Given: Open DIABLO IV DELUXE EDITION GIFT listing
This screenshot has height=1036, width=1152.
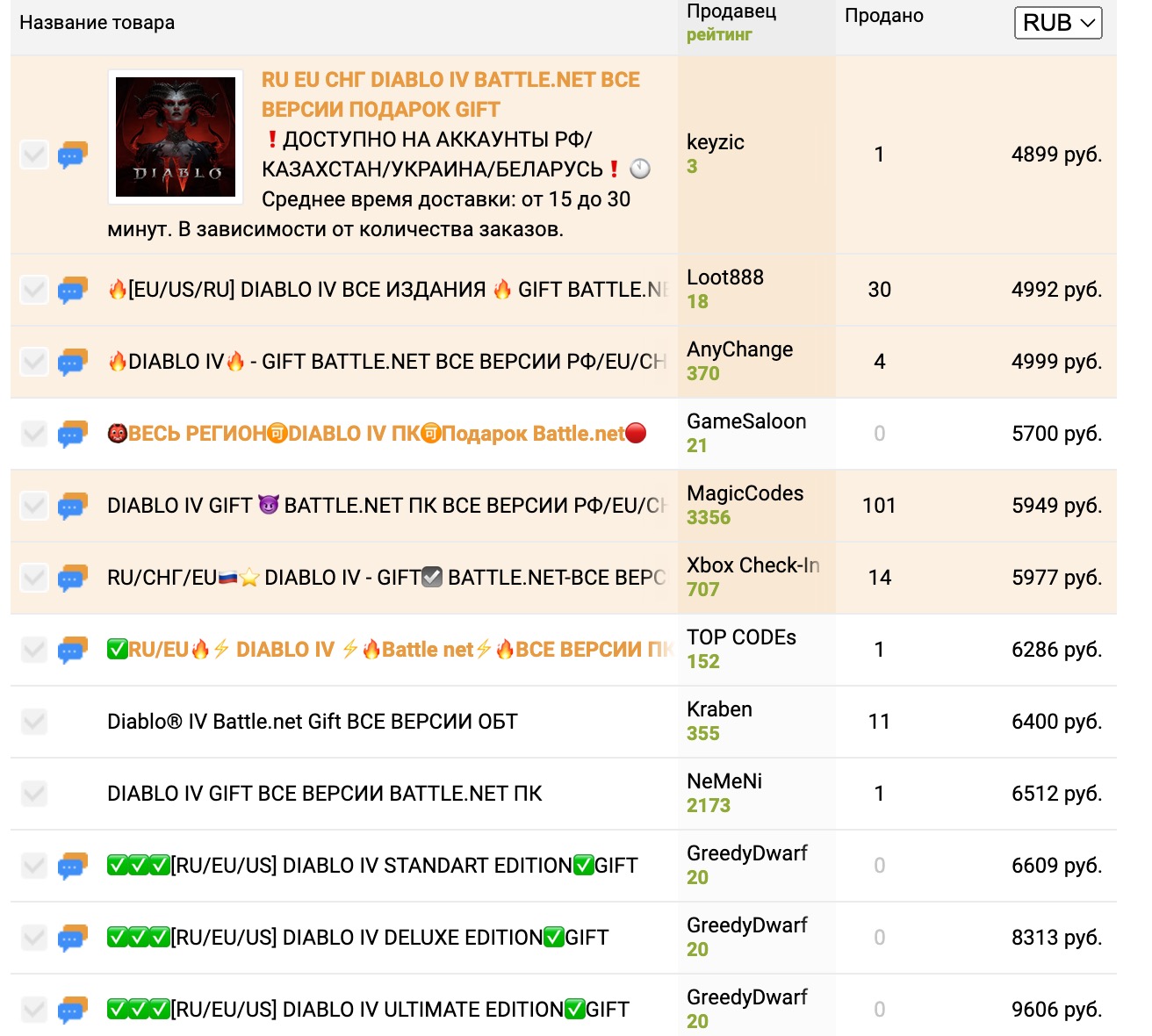Looking at the screenshot, I should click(357, 938).
